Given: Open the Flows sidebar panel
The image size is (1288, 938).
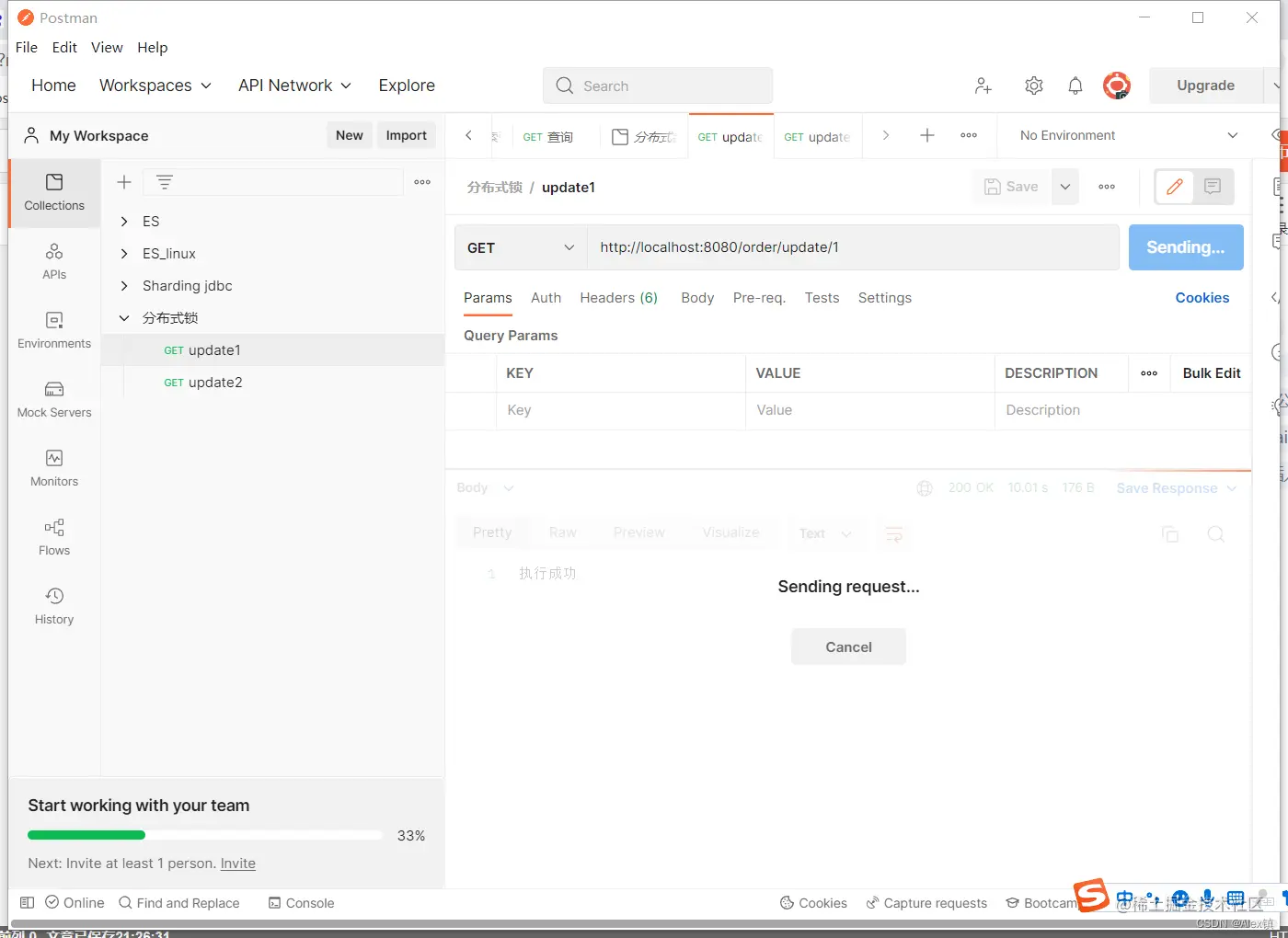Looking at the screenshot, I should coord(54,537).
